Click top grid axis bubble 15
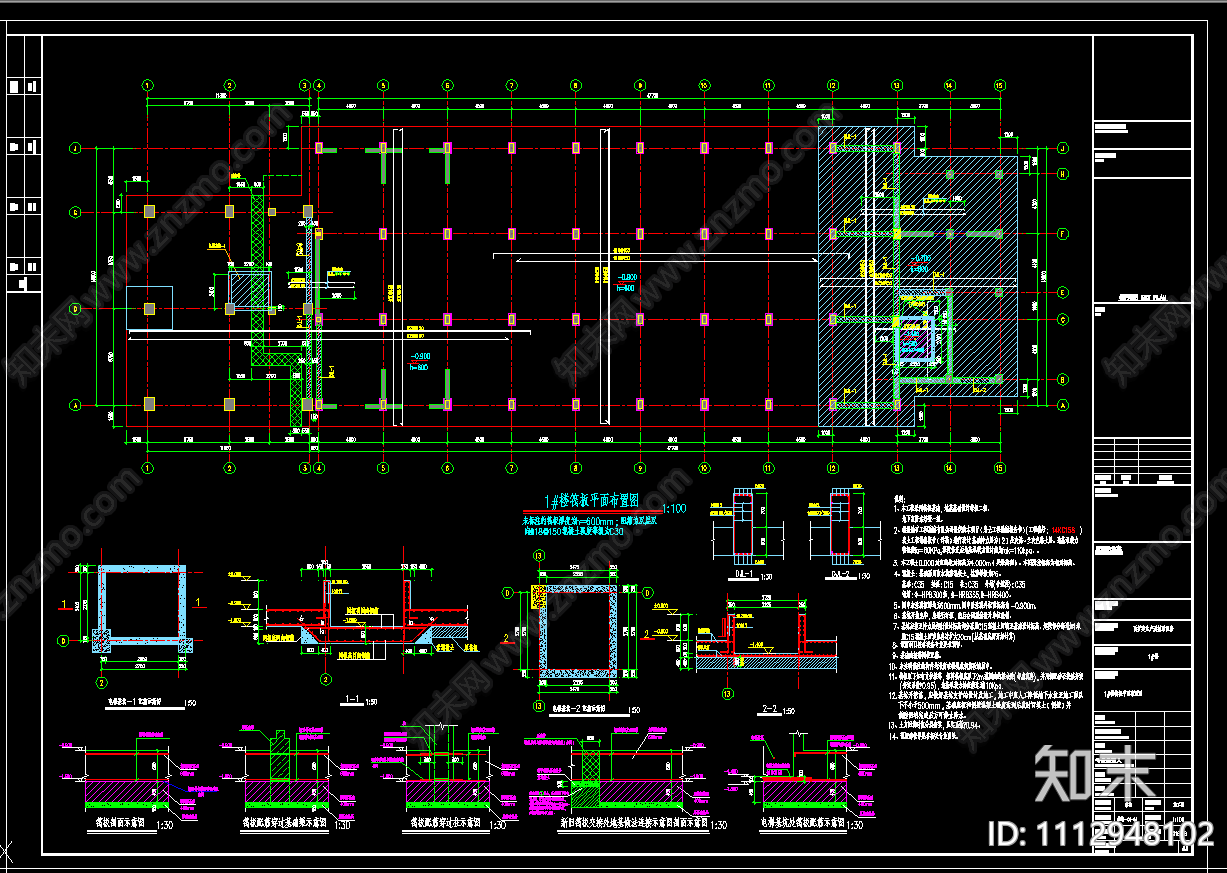 (999, 86)
